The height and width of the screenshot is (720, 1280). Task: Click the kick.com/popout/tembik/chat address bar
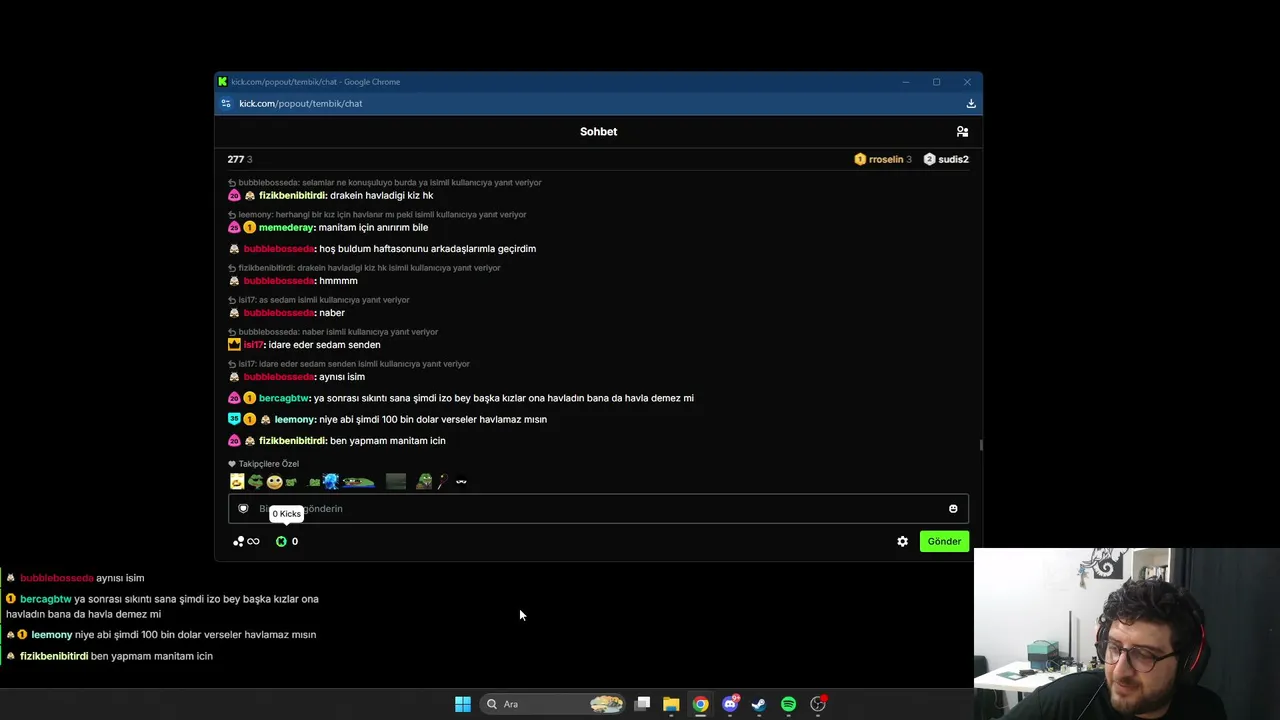[x=300, y=103]
